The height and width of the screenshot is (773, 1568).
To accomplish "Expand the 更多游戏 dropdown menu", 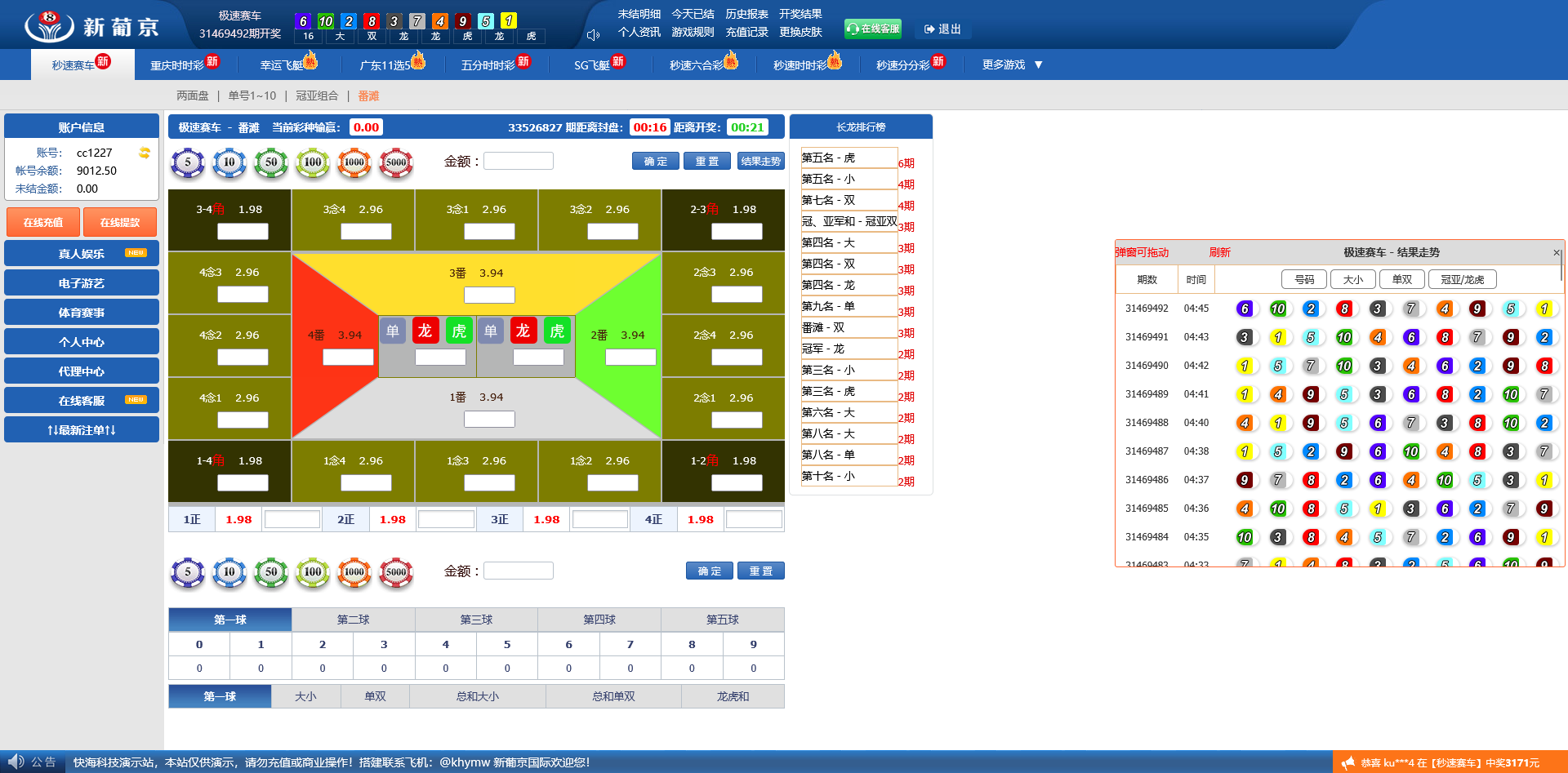I will [1012, 64].
